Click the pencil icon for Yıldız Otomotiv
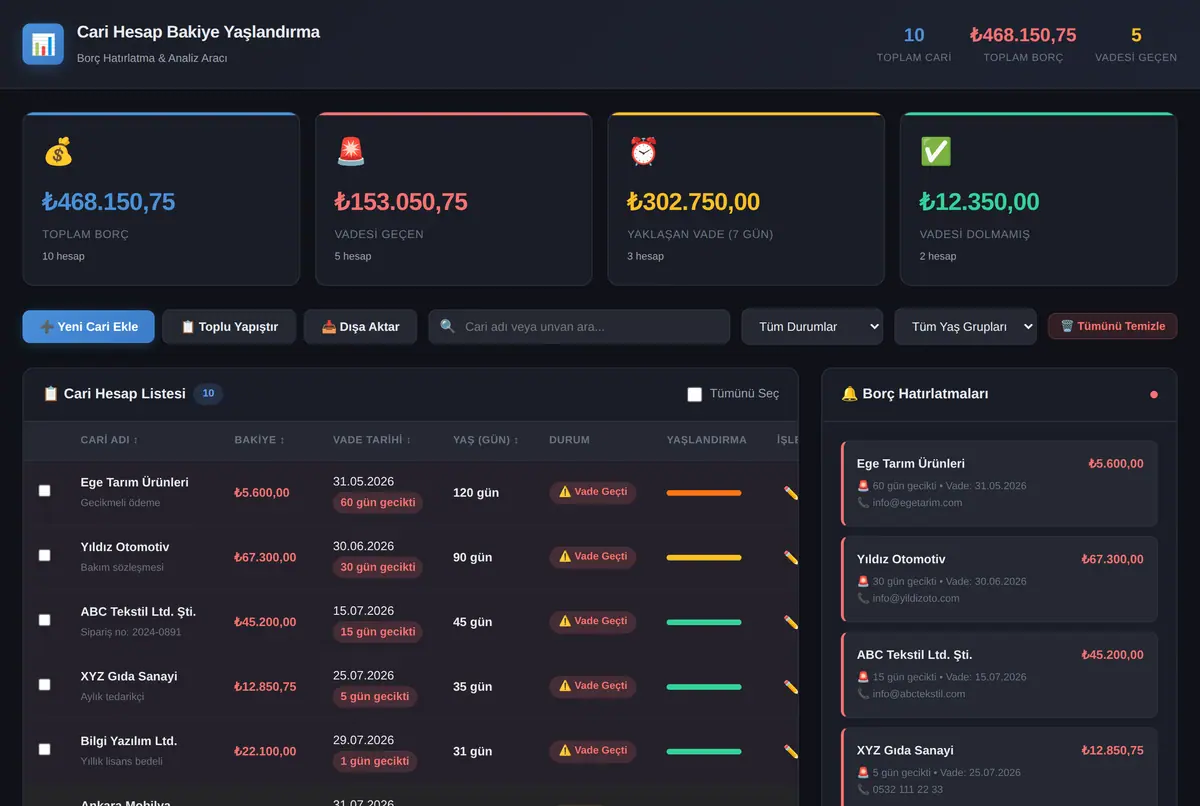Image resolution: width=1200 pixels, height=806 pixels. (x=791, y=558)
